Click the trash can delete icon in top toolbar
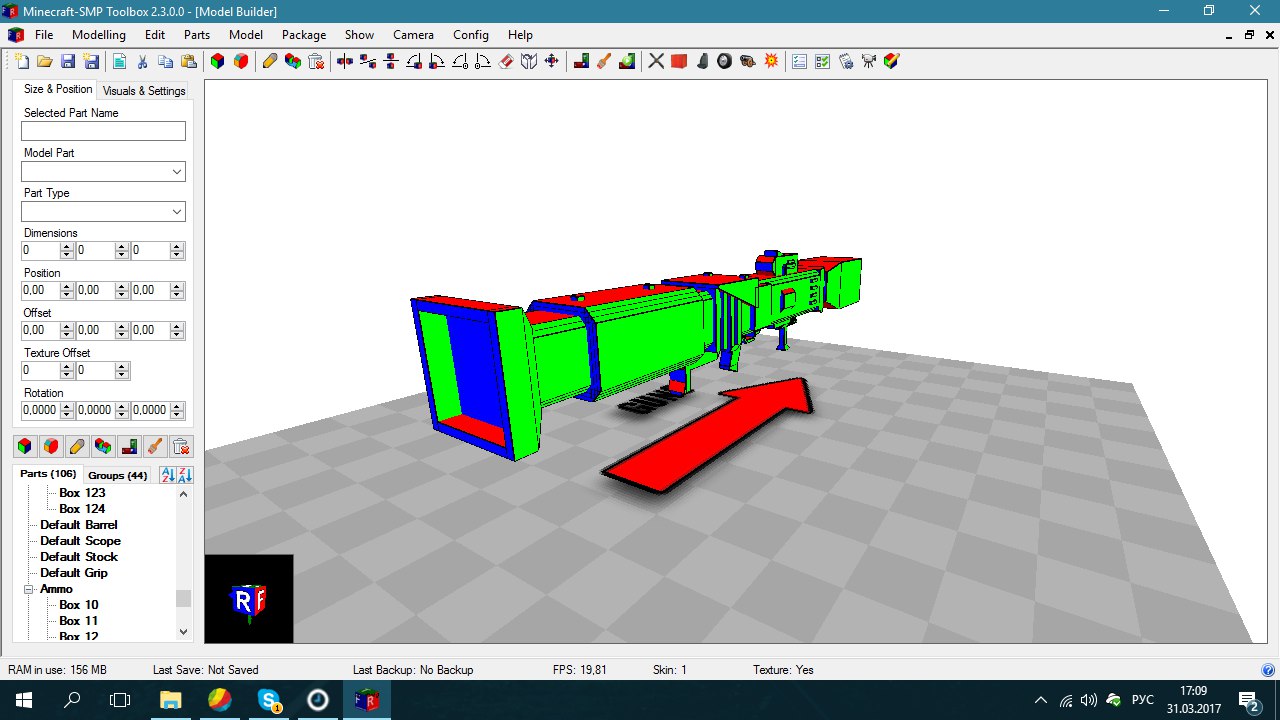The width and height of the screenshot is (1280, 720). [316, 61]
